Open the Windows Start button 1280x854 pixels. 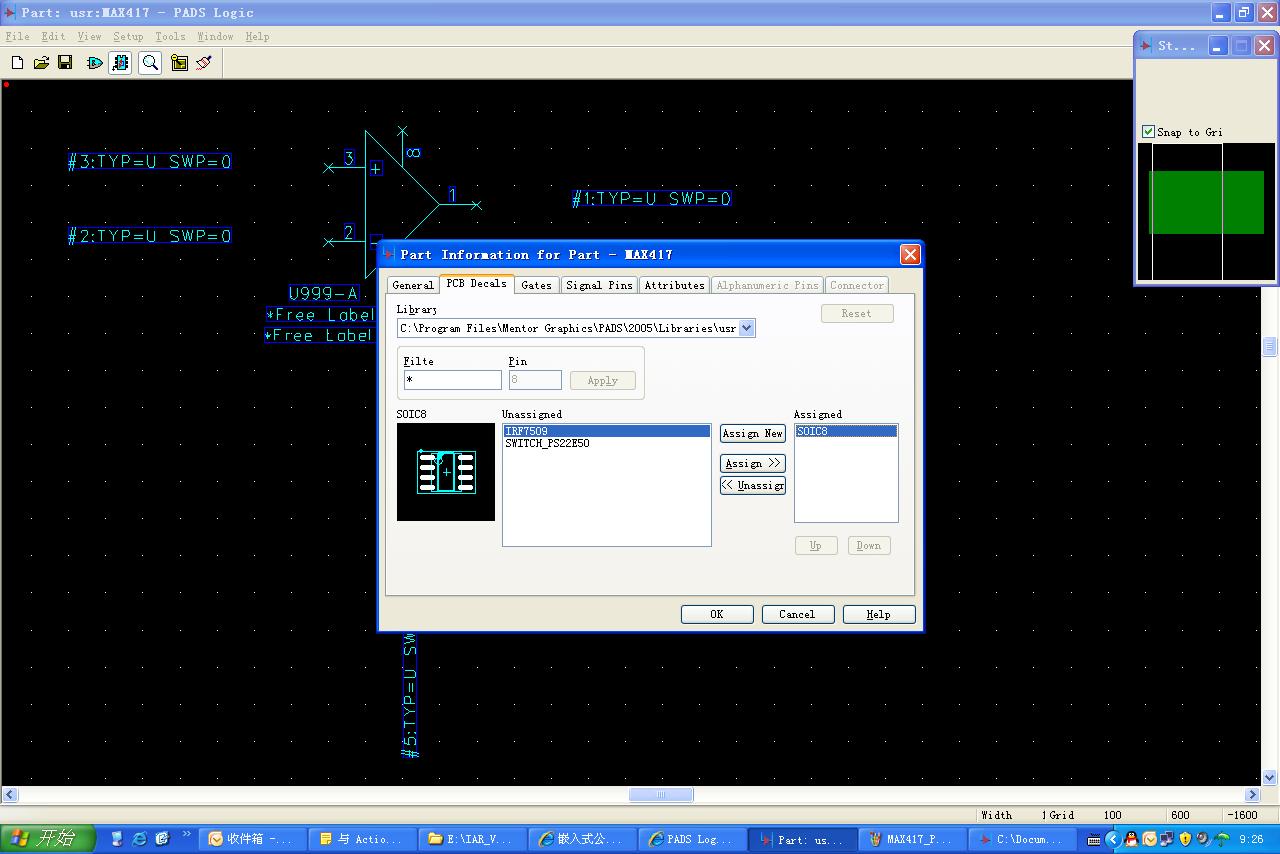[47, 838]
